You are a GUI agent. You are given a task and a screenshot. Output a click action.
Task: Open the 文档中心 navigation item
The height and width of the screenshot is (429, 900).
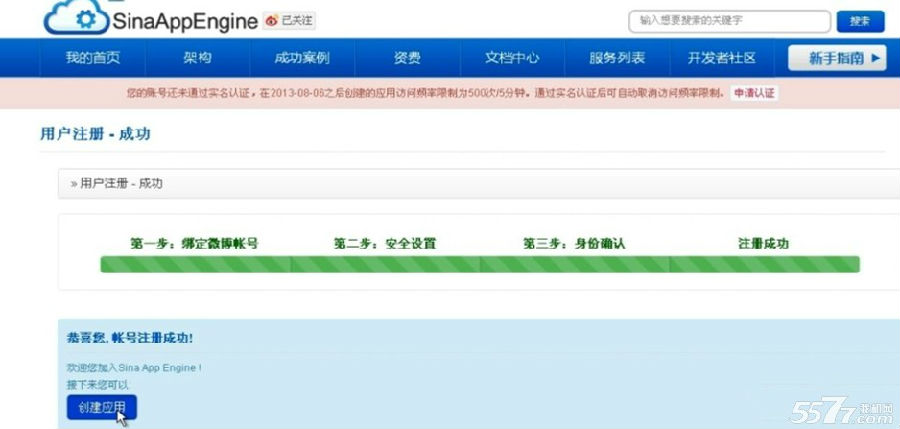coord(512,57)
